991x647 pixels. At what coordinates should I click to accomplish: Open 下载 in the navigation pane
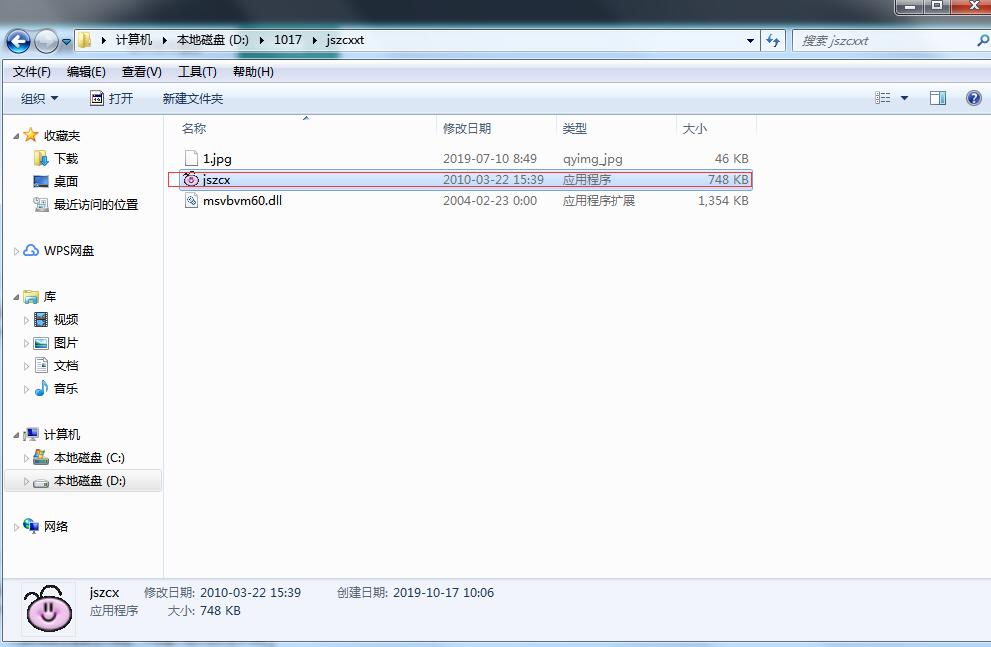click(66, 158)
